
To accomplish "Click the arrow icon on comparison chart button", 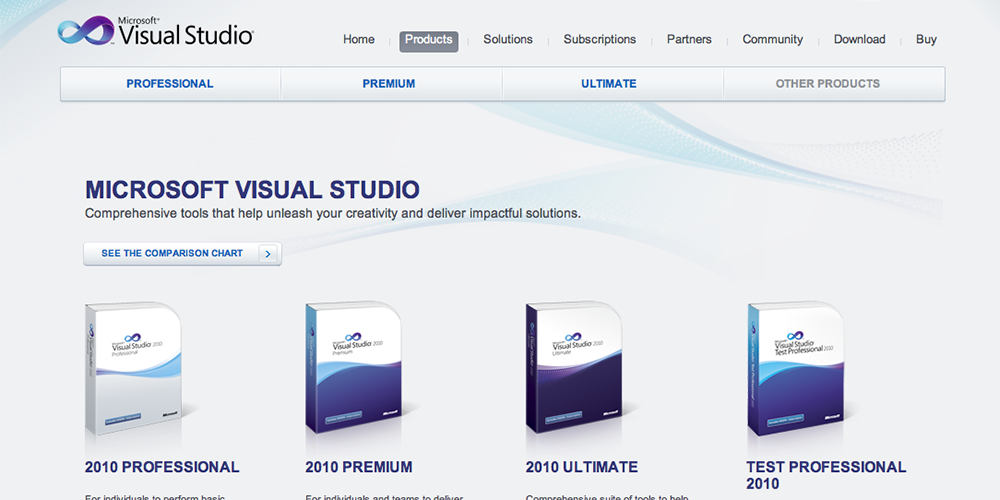I will [x=267, y=254].
